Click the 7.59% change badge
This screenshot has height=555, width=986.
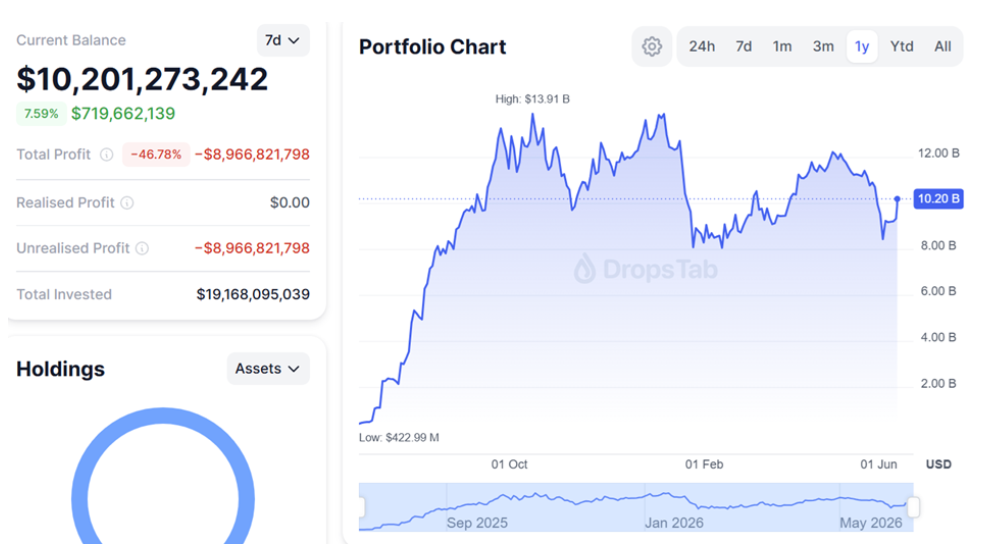[41, 114]
